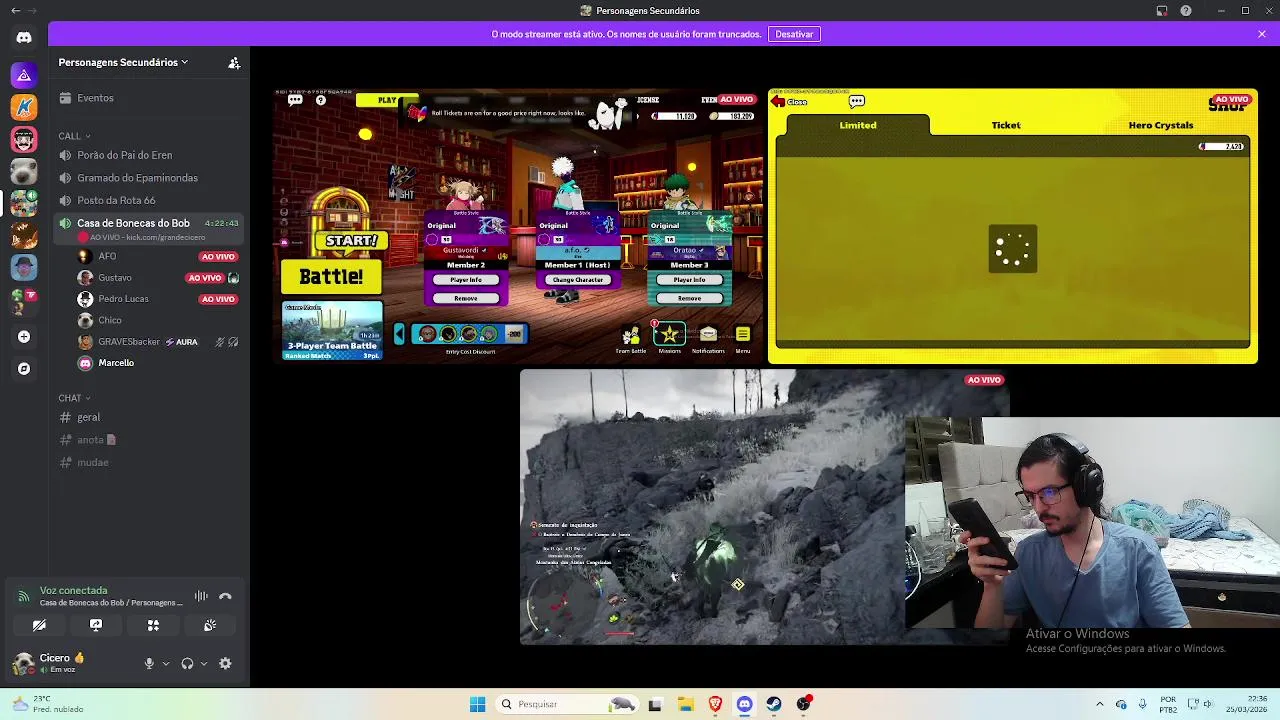Open Windows Start menu
This screenshot has height=720, width=1280.
[x=477, y=704]
